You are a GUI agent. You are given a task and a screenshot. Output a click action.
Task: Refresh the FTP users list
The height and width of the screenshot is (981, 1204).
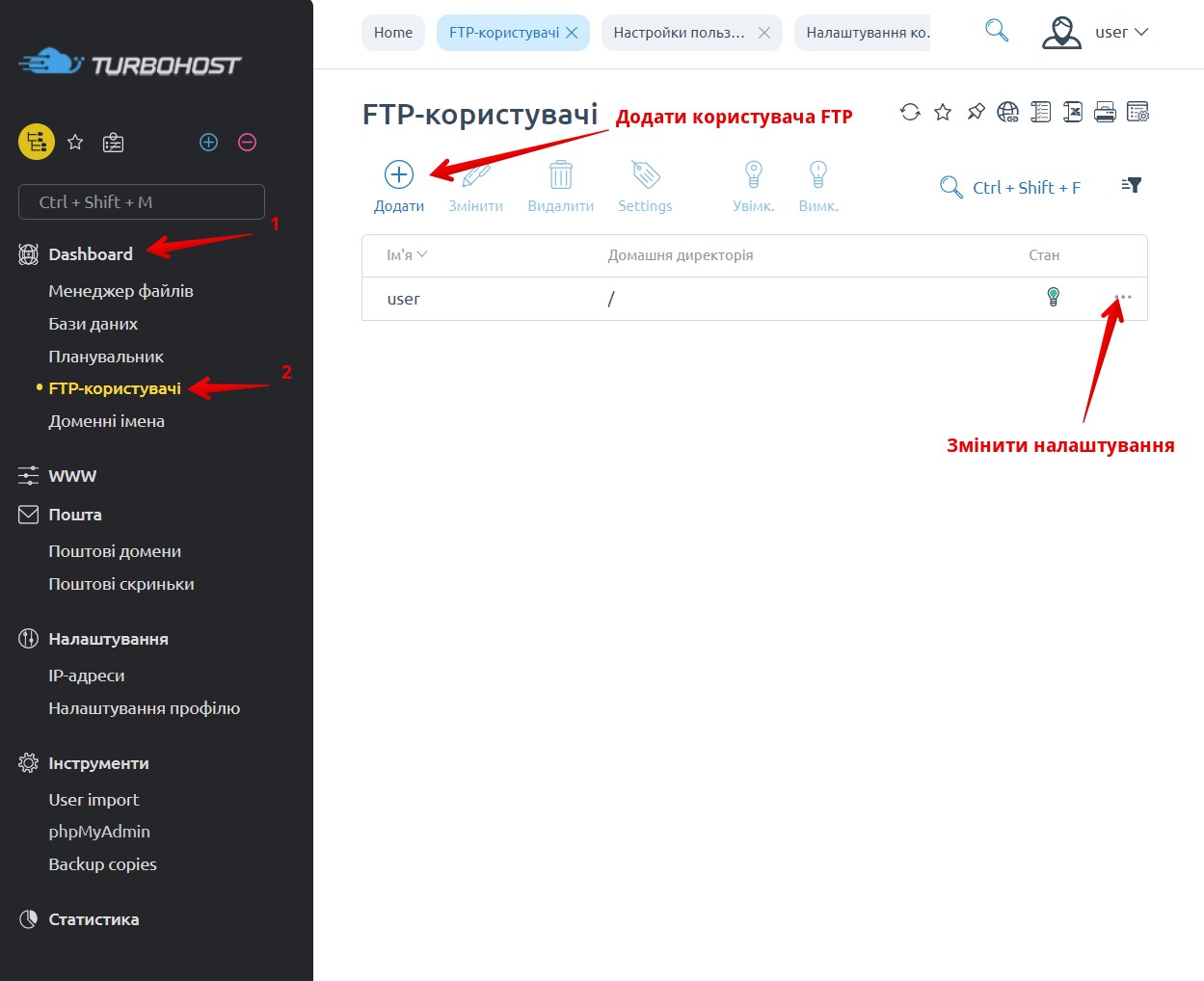pos(910,112)
